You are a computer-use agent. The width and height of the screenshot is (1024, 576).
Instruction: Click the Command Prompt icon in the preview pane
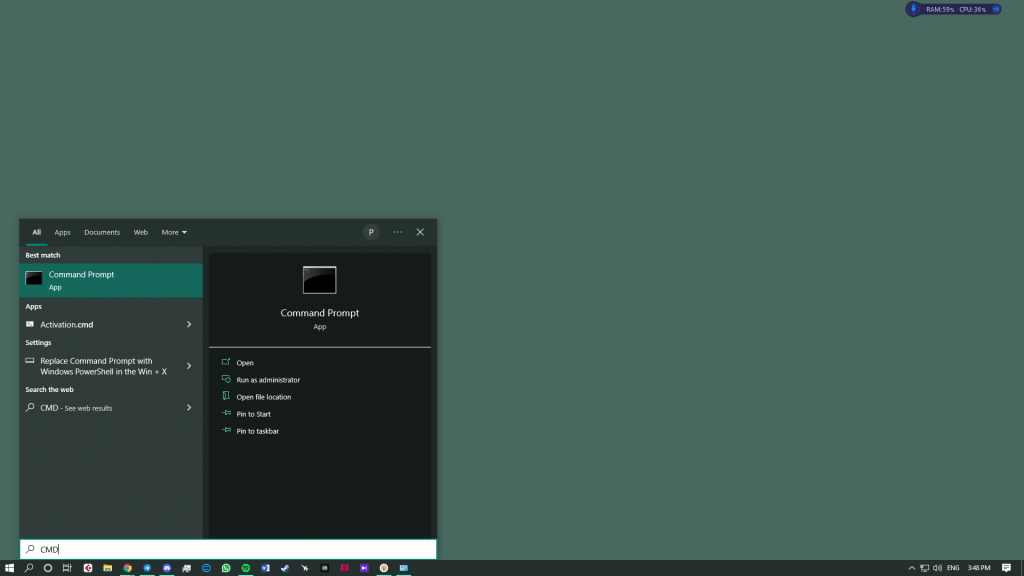coord(319,279)
